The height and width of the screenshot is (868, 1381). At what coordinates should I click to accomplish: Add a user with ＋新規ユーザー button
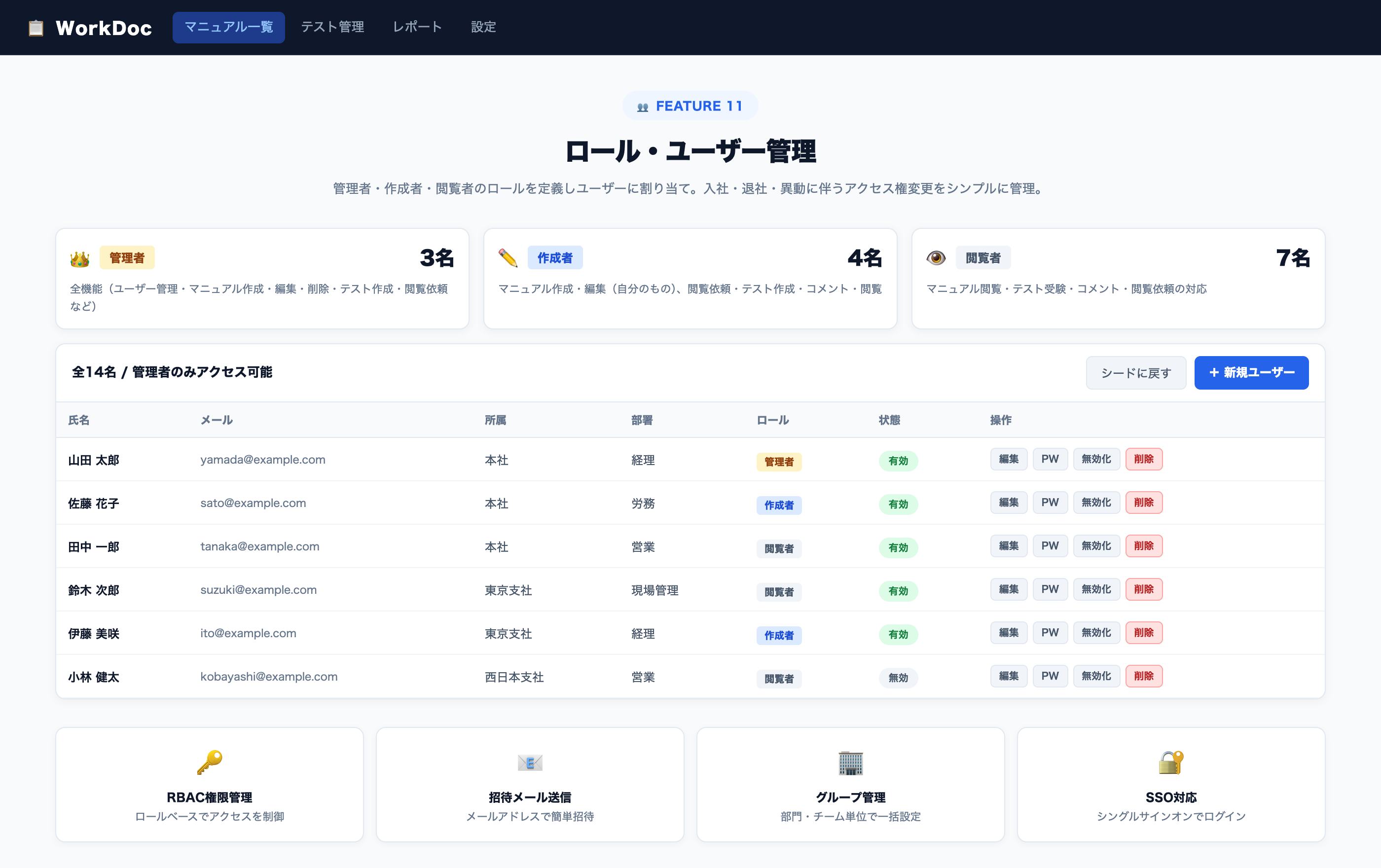click(x=1251, y=373)
